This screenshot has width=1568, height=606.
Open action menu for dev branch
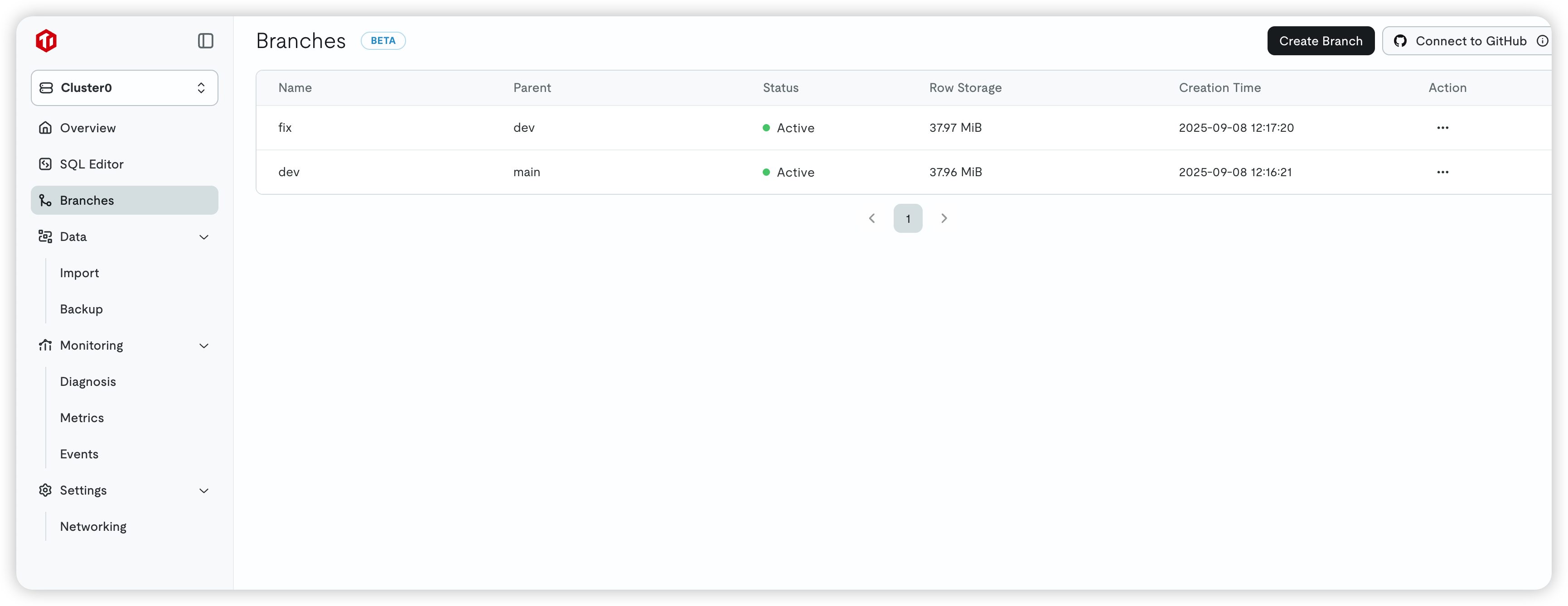[1442, 172]
